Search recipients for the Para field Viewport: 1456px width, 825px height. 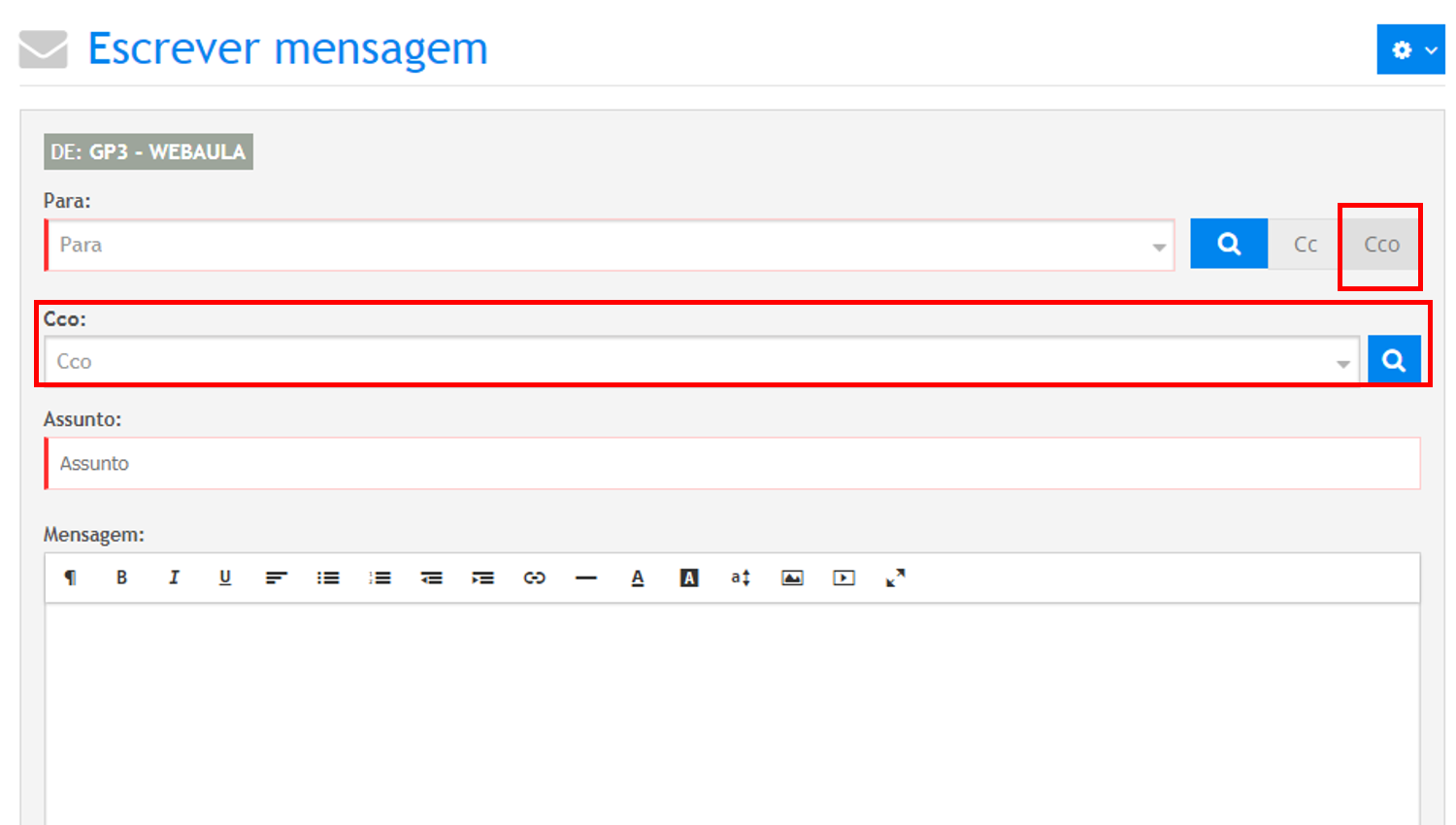(1229, 244)
